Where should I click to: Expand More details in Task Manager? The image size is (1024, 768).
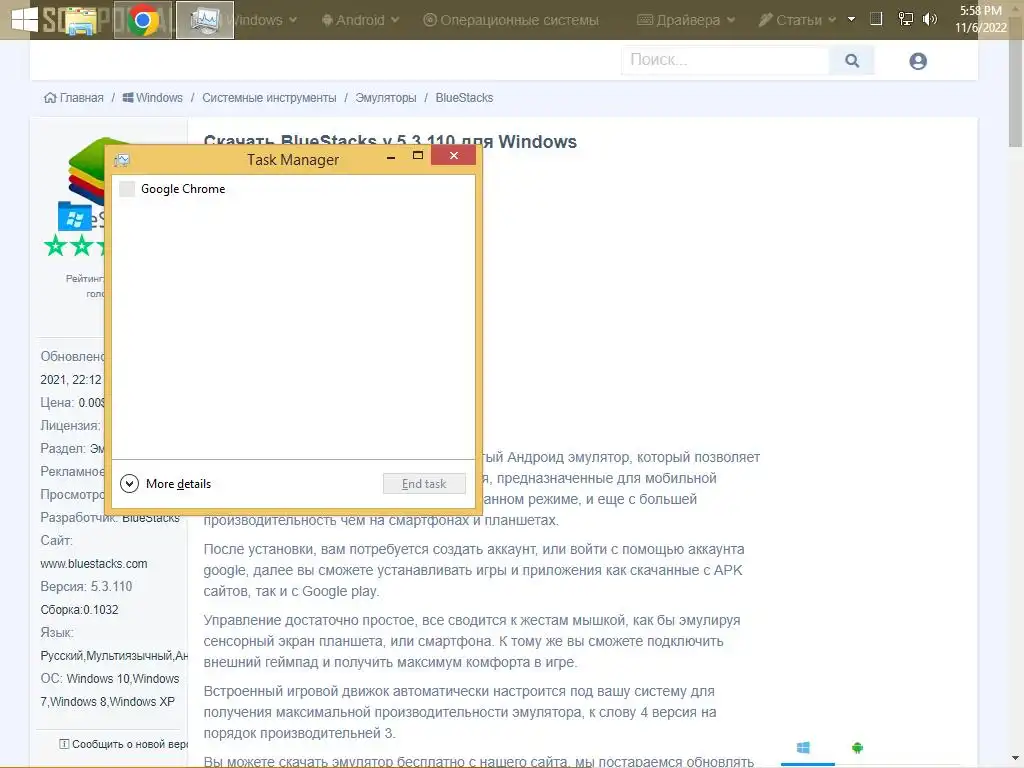pos(166,484)
